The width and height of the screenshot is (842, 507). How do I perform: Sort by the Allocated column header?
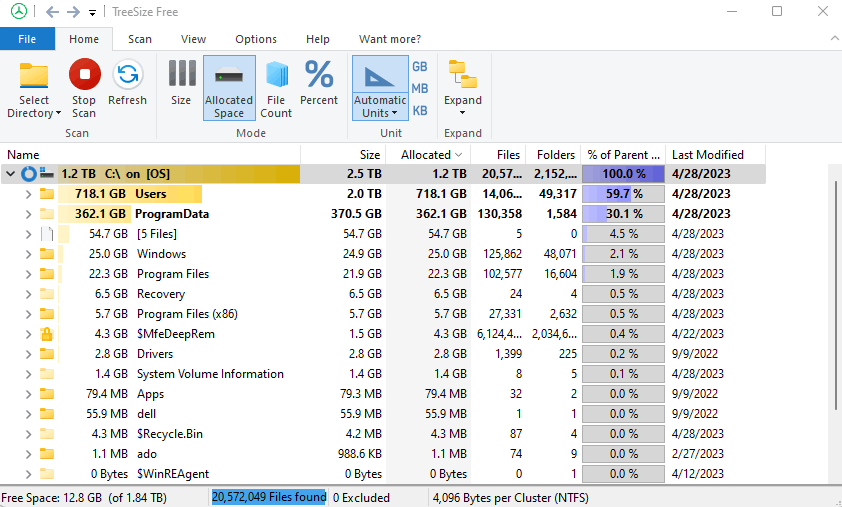click(428, 155)
